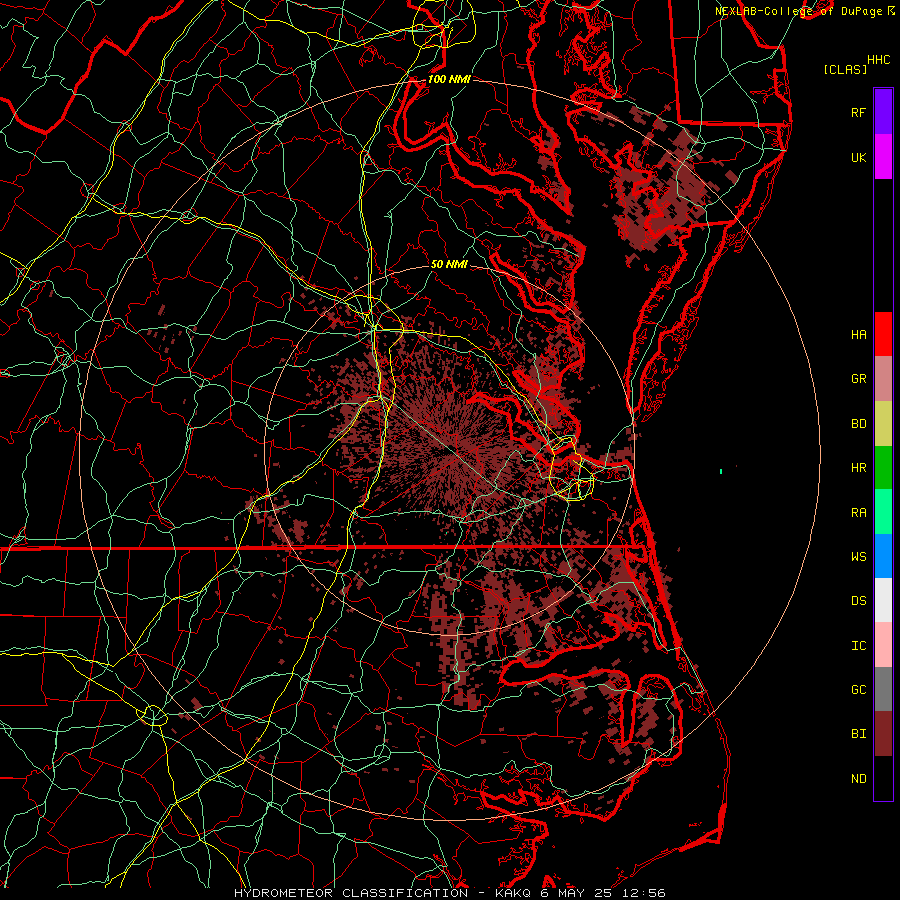Click the BI brown legend swatch
The width and height of the screenshot is (900, 900).
tap(883, 734)
